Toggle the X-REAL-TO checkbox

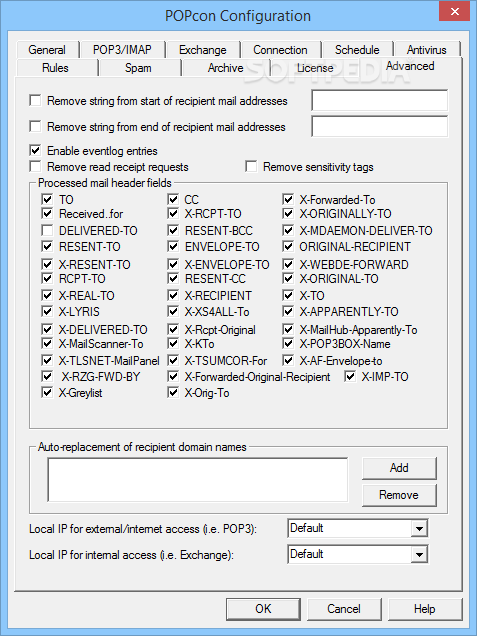click(47, 295)
